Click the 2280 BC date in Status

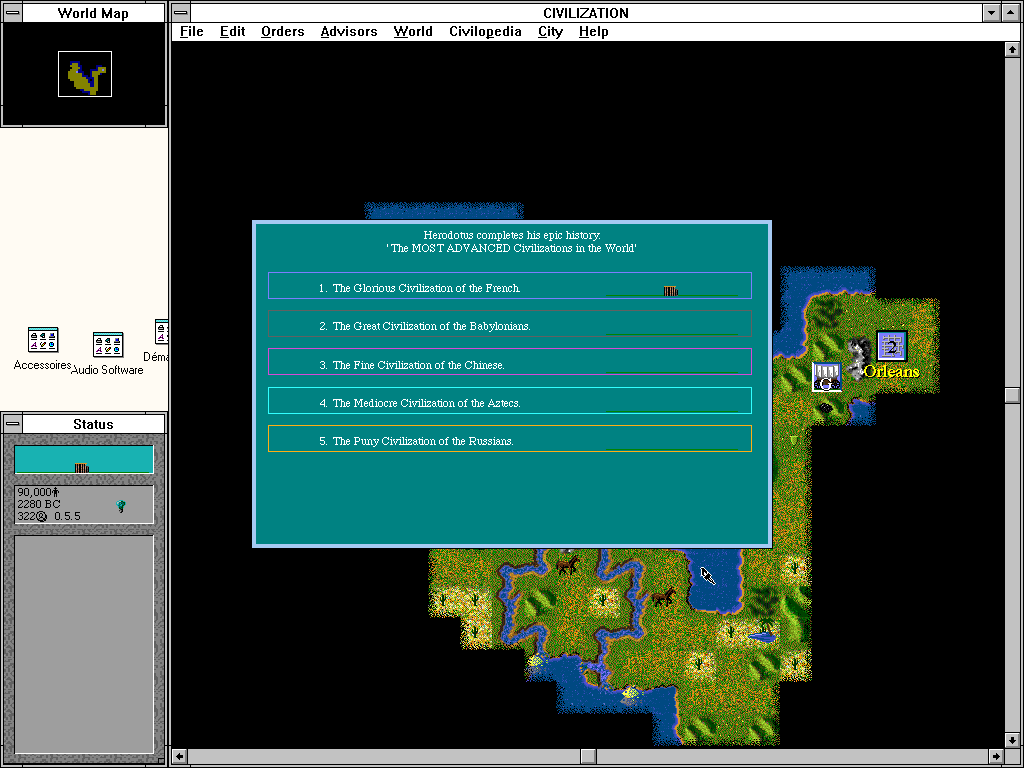pos(39,504)
